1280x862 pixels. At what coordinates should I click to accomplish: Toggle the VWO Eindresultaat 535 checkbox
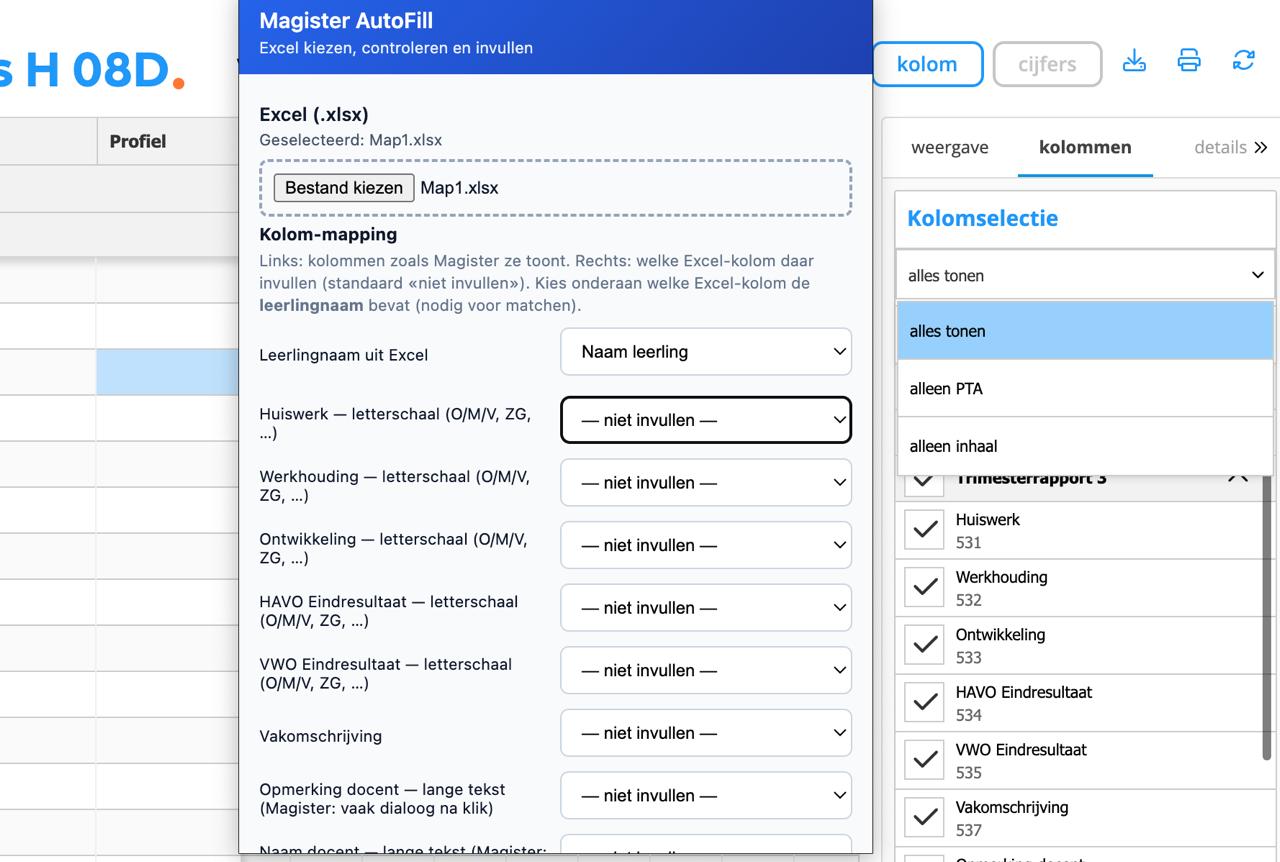(x=924, y=760)
